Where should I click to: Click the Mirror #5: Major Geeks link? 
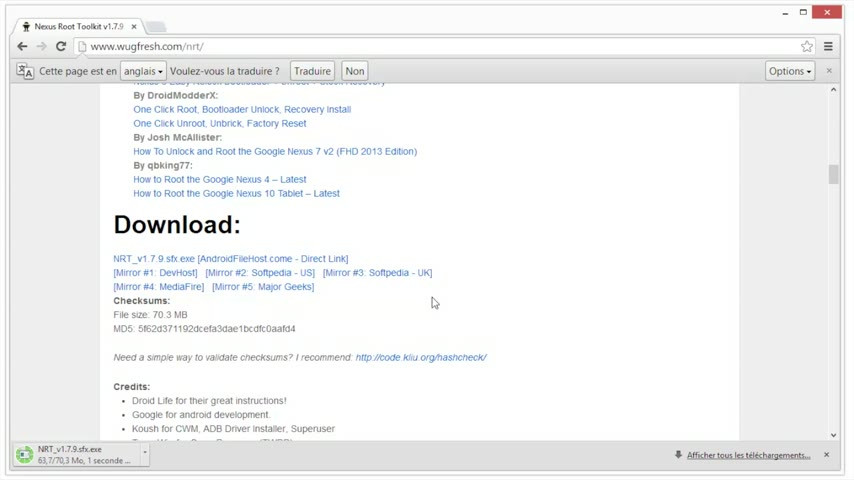[263, 287]
